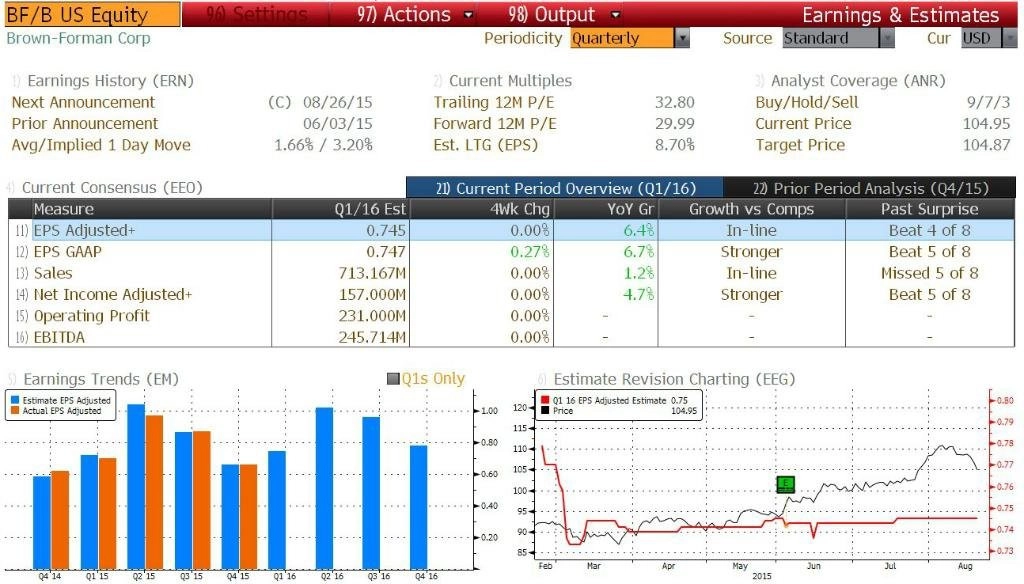
Task: Open the currency USD dropdown
Action: tap(989, 39)
